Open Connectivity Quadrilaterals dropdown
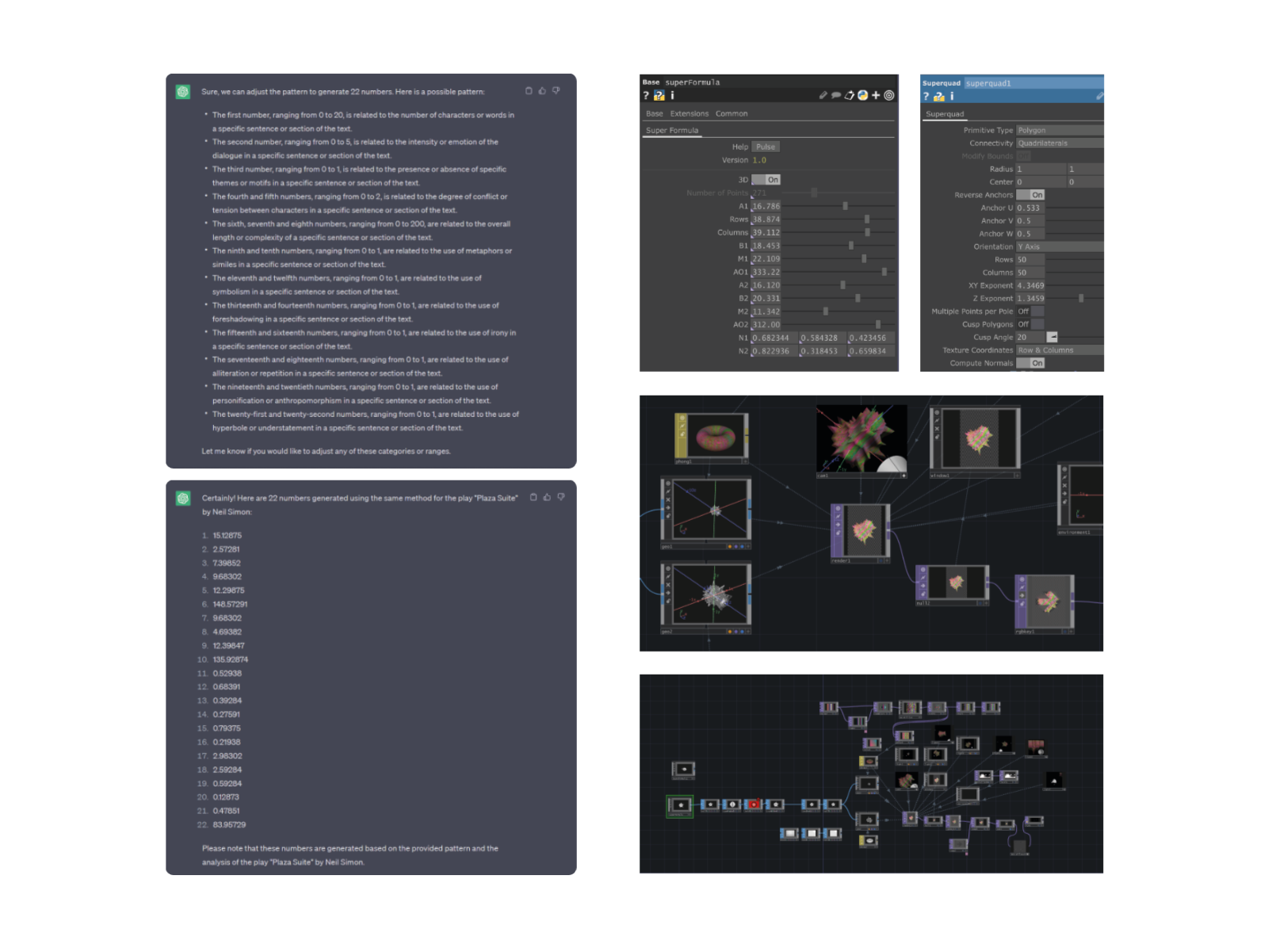Image resolution: width=1268 pixels, height=952 pixels. click(x=1060, y=143)
